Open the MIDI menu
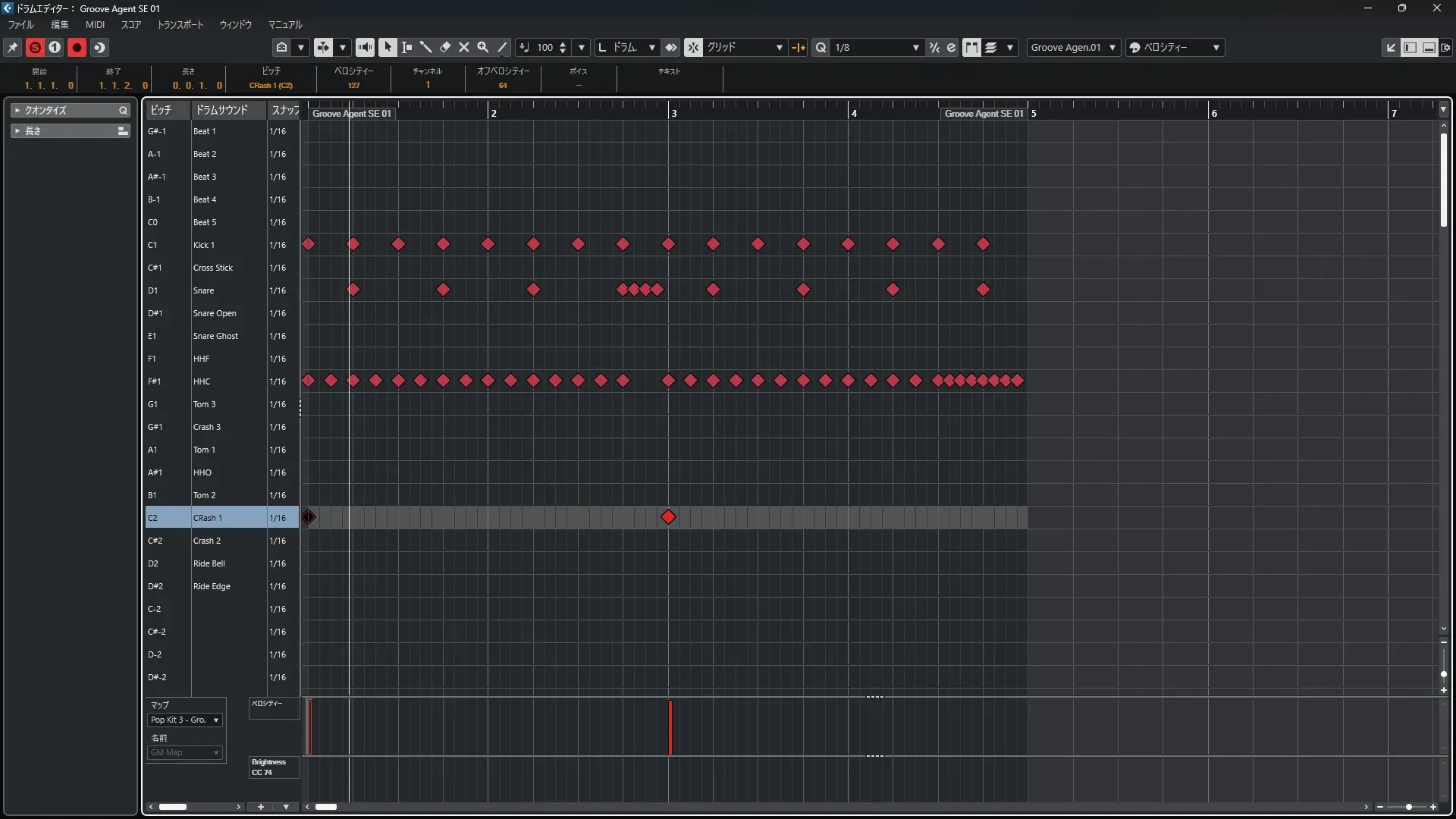This screenshot has height=819, width=1456. (95, 24)
